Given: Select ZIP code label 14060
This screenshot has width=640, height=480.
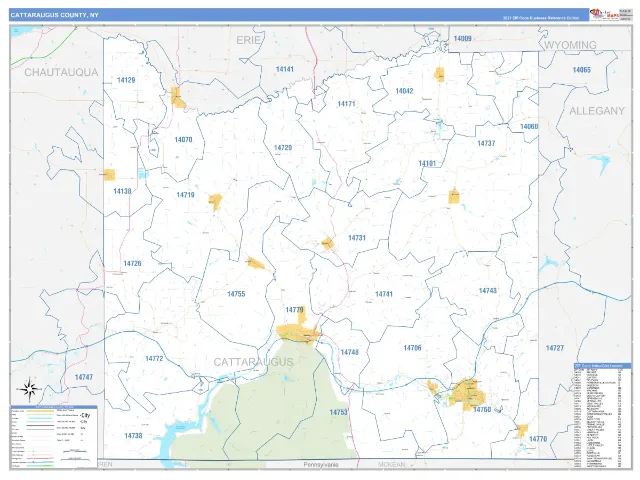Looking at the screenshot, I should pos(529,127).
